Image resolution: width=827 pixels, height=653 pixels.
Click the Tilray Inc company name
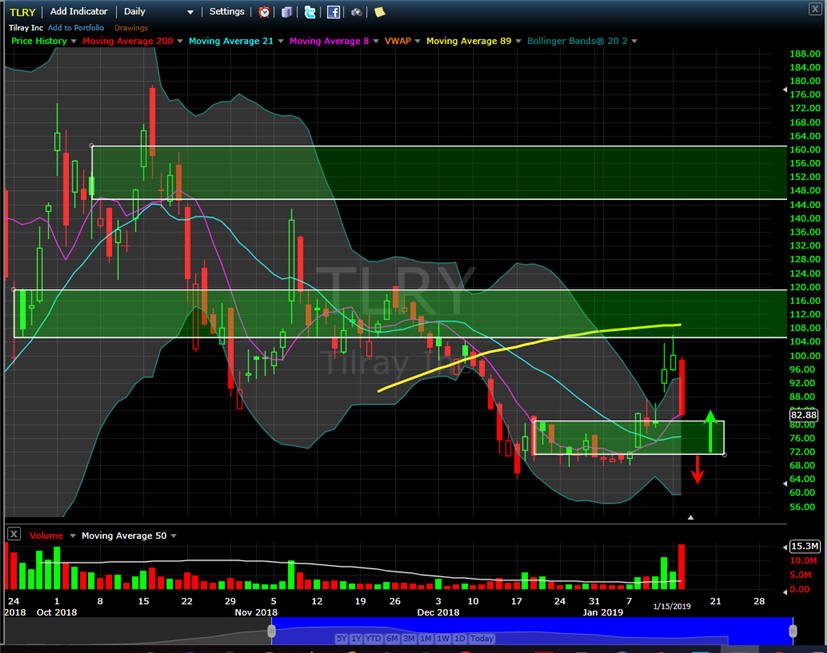pos(26,28)
